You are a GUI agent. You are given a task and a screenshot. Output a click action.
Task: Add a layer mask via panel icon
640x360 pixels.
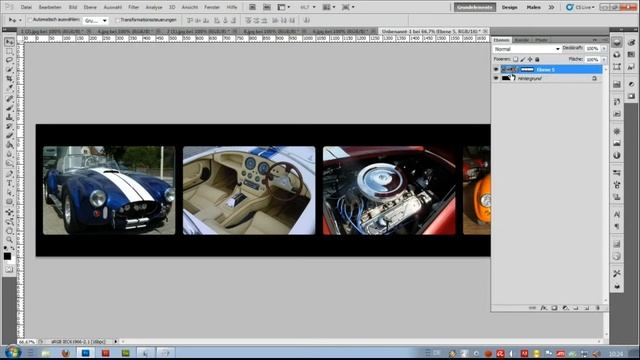[554, 308]
